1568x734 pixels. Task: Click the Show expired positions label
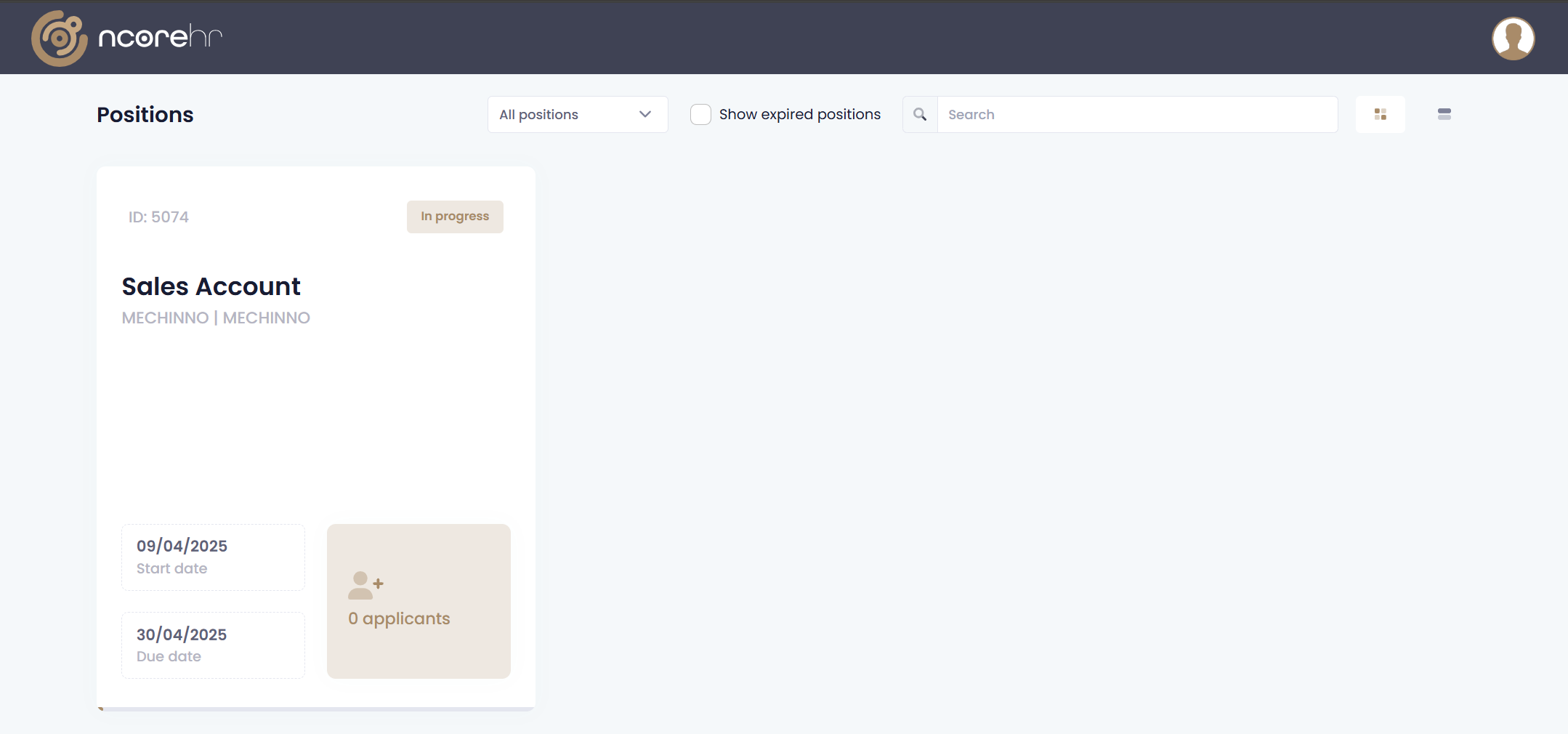point(799,114)
